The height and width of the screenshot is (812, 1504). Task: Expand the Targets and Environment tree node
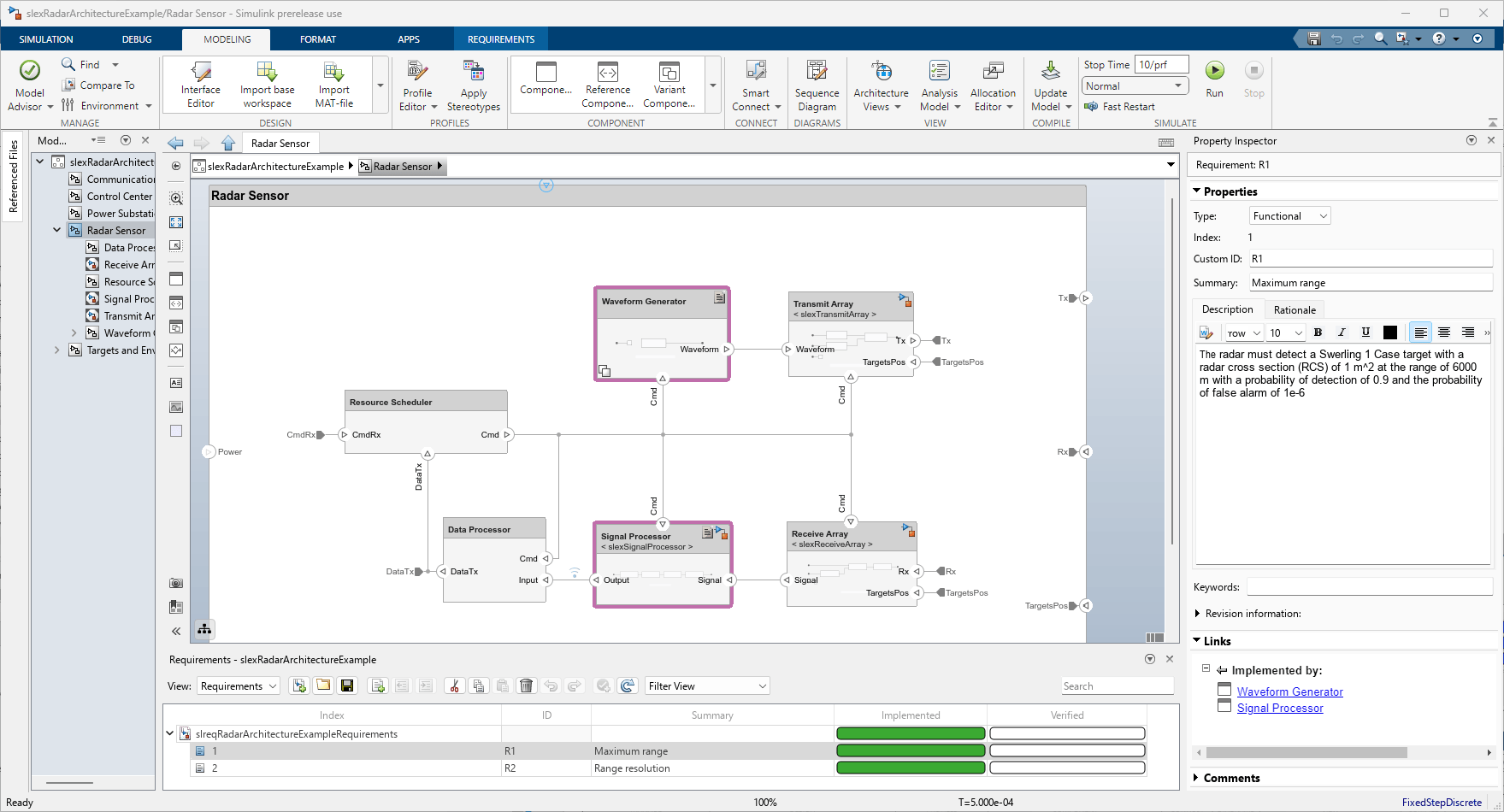(57, 350)
